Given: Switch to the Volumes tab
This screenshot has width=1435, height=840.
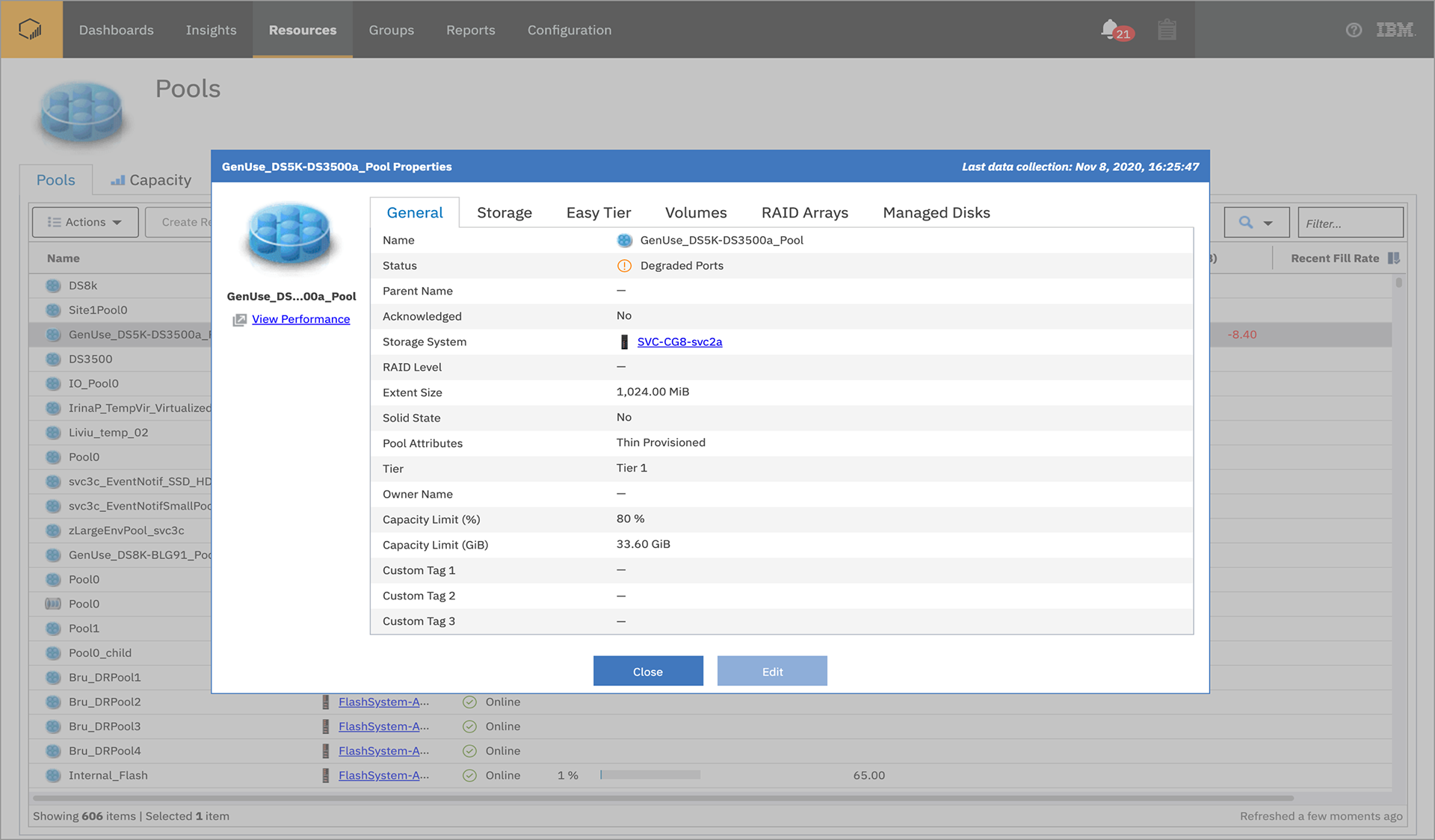Looking at the screenshot, I should click(x=696, y=213).
